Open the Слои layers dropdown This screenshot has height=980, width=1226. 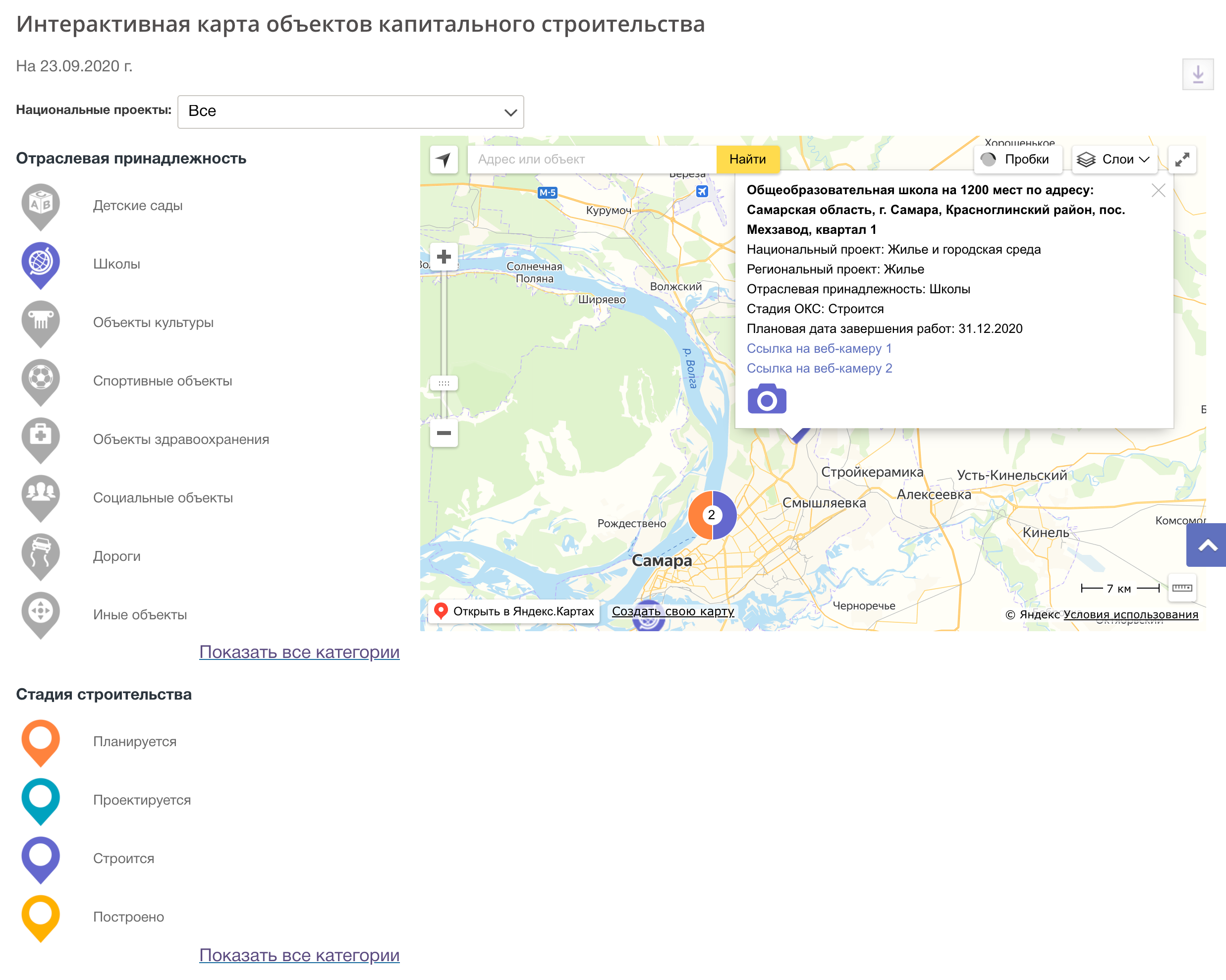(x=1114, y=160)
